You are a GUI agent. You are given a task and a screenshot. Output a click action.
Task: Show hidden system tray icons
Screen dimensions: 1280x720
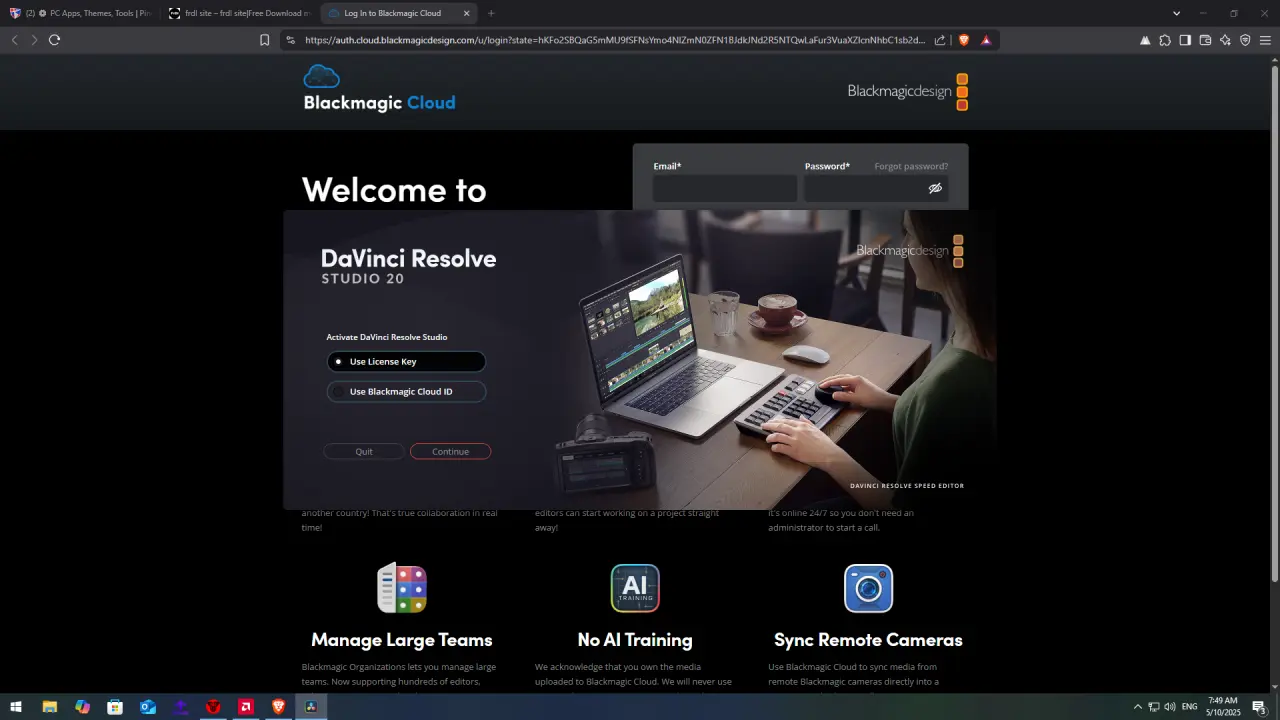[1137, 707]
